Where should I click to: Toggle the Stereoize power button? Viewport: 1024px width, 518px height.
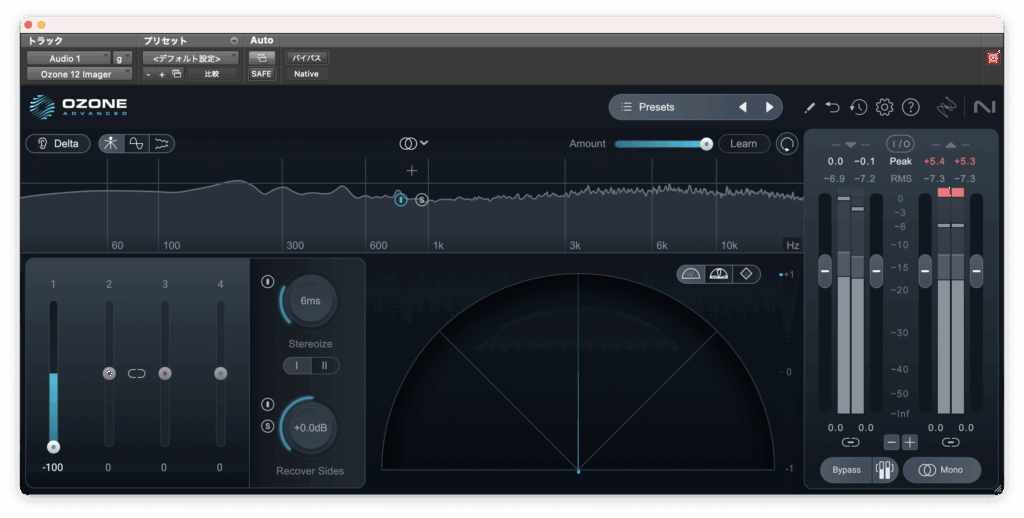267,282
